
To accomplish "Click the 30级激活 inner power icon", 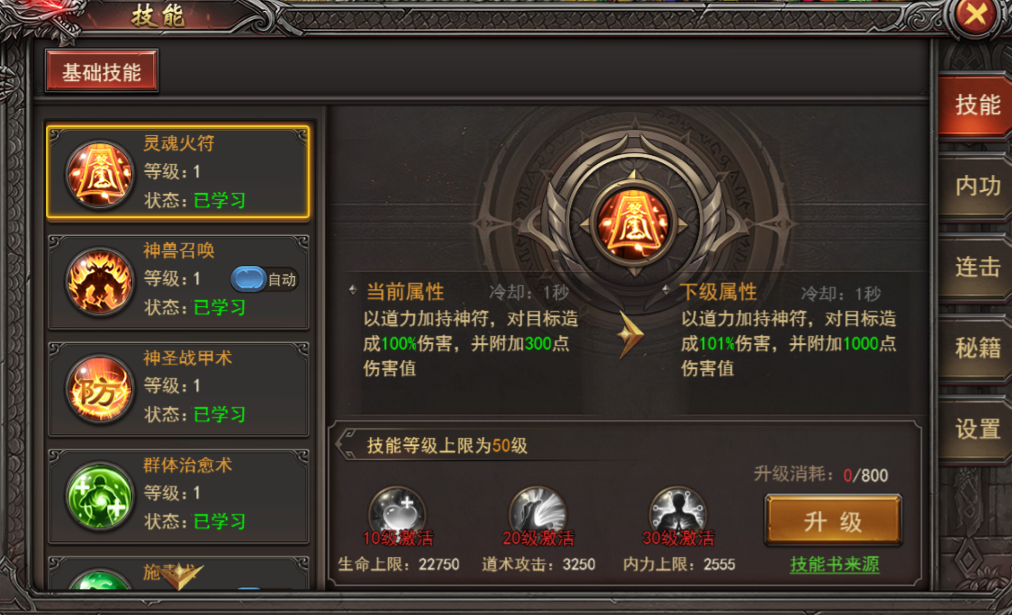I will coord(678,514).
